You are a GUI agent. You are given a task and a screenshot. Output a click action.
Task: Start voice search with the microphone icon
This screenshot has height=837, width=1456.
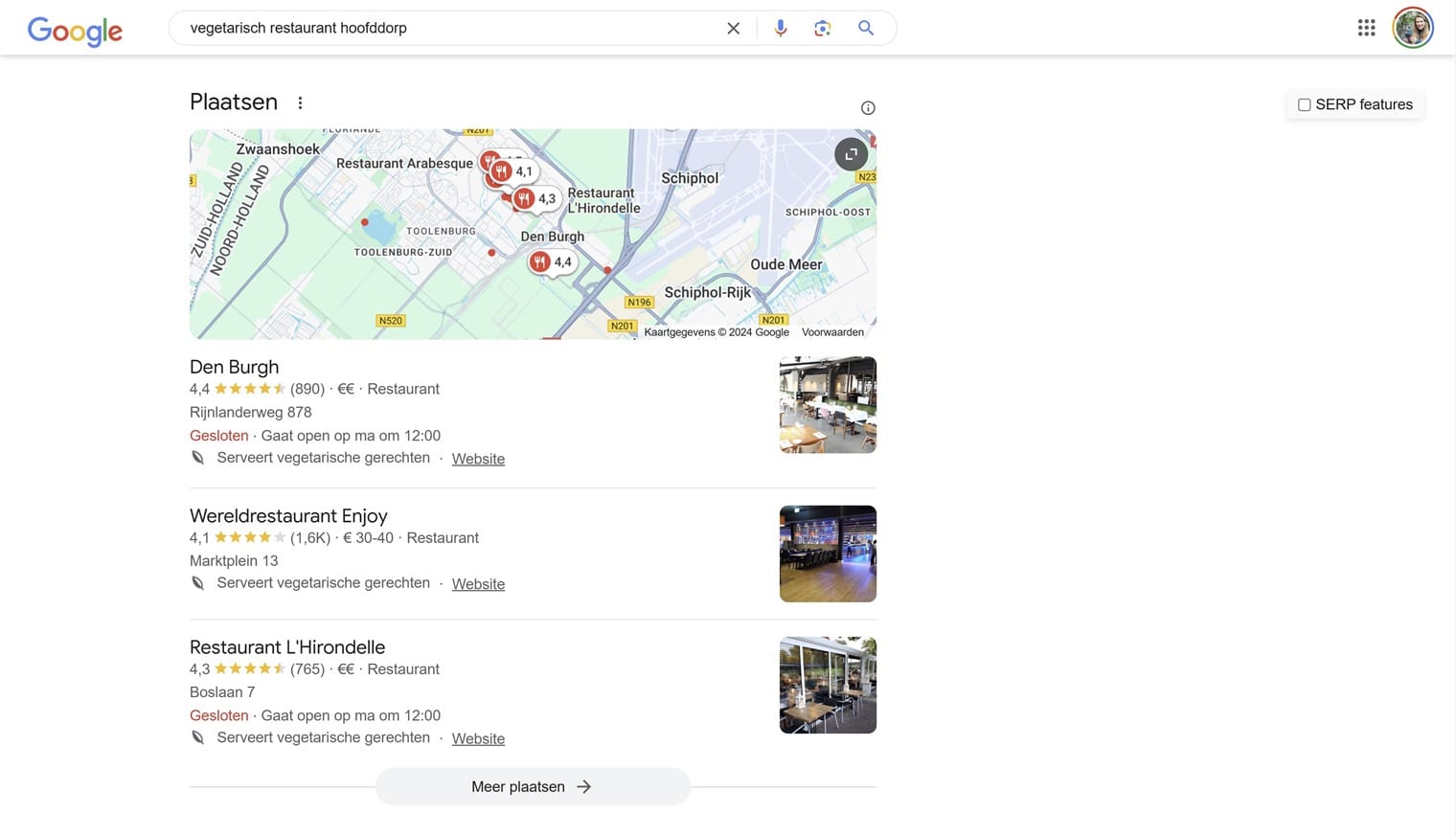[x=781, y=29]
